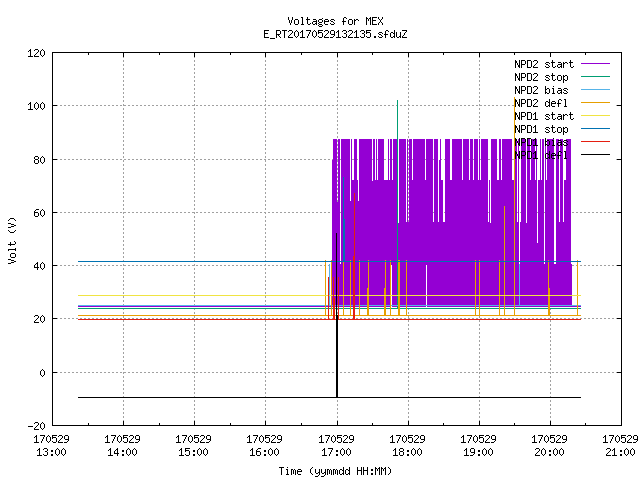Click the red NPD1 bias legend line
The image size is (640, 480).
click(595, 142)
